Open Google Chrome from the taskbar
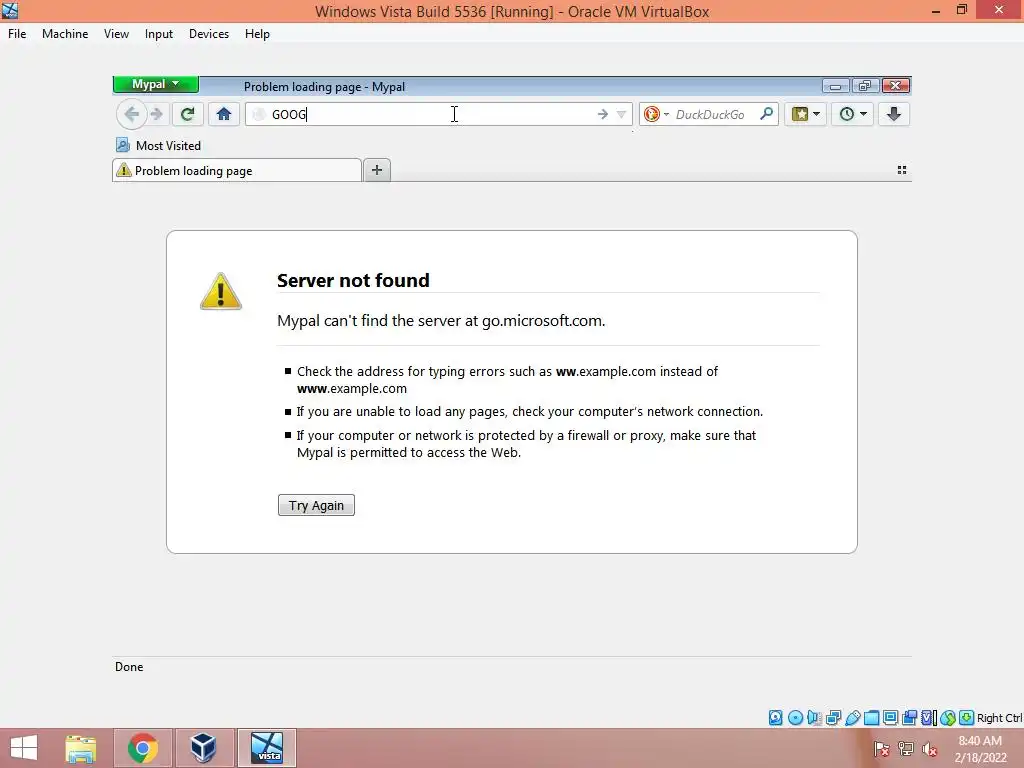This screenshot has width=1024, height=768. [143, 748]
